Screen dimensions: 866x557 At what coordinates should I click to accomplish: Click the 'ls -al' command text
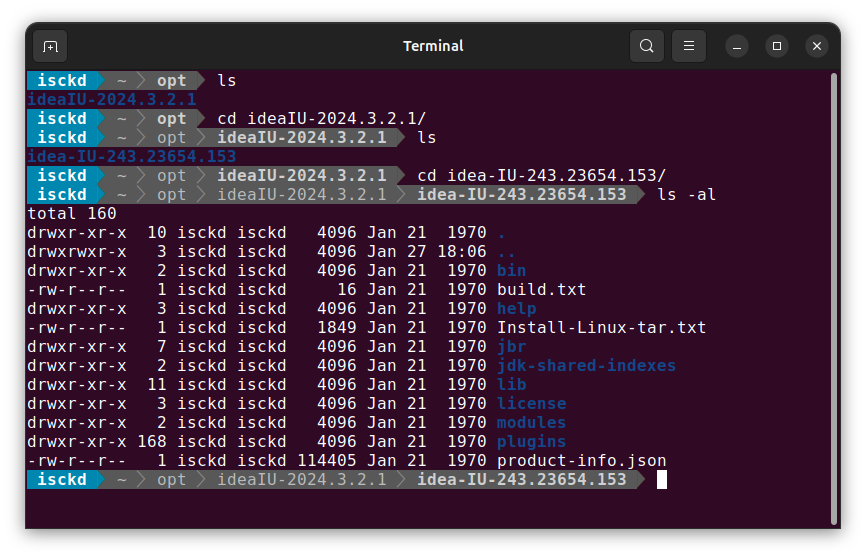pyautogui.click(x=687, y=194)
